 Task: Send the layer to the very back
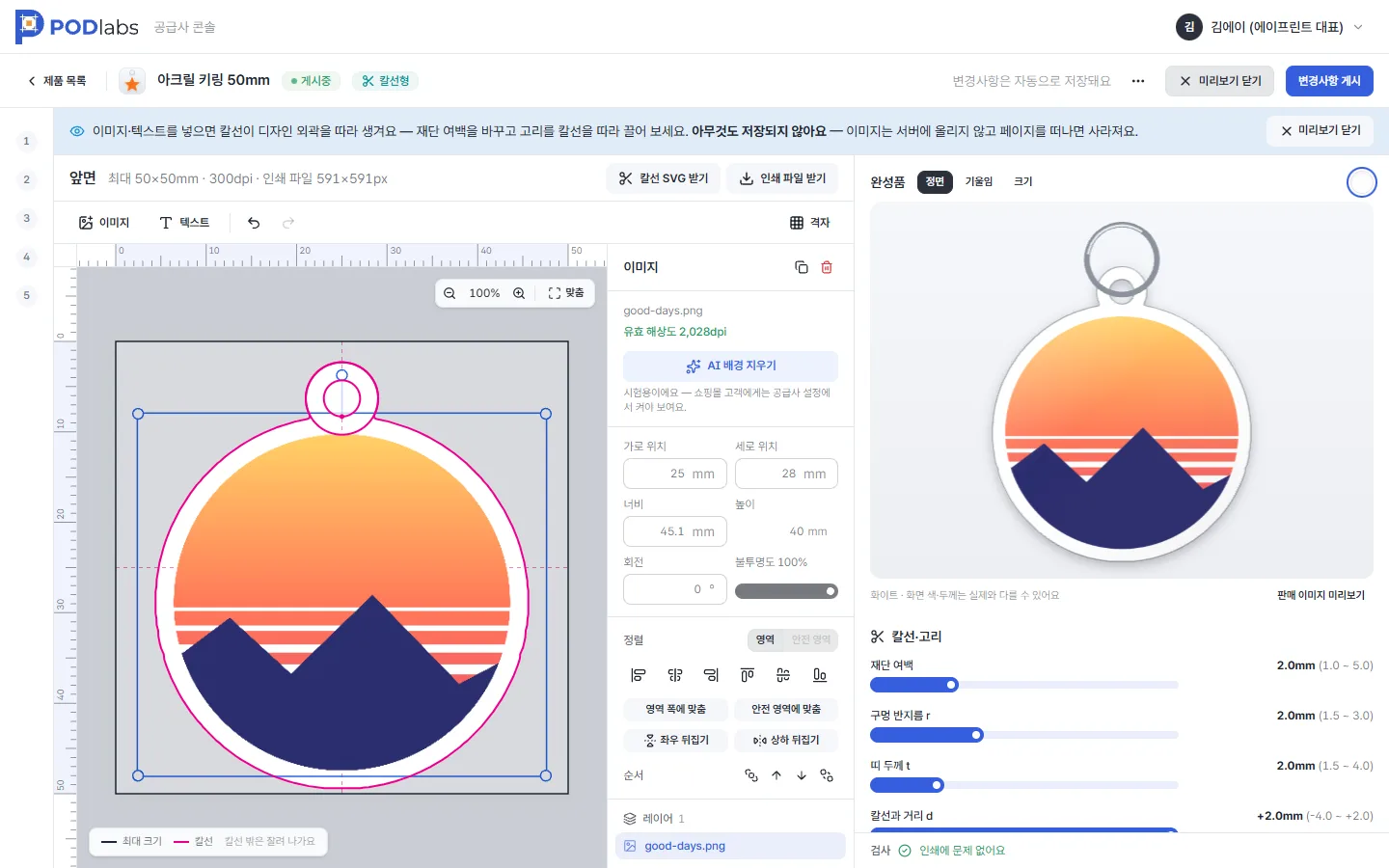[x=827, y=775]
